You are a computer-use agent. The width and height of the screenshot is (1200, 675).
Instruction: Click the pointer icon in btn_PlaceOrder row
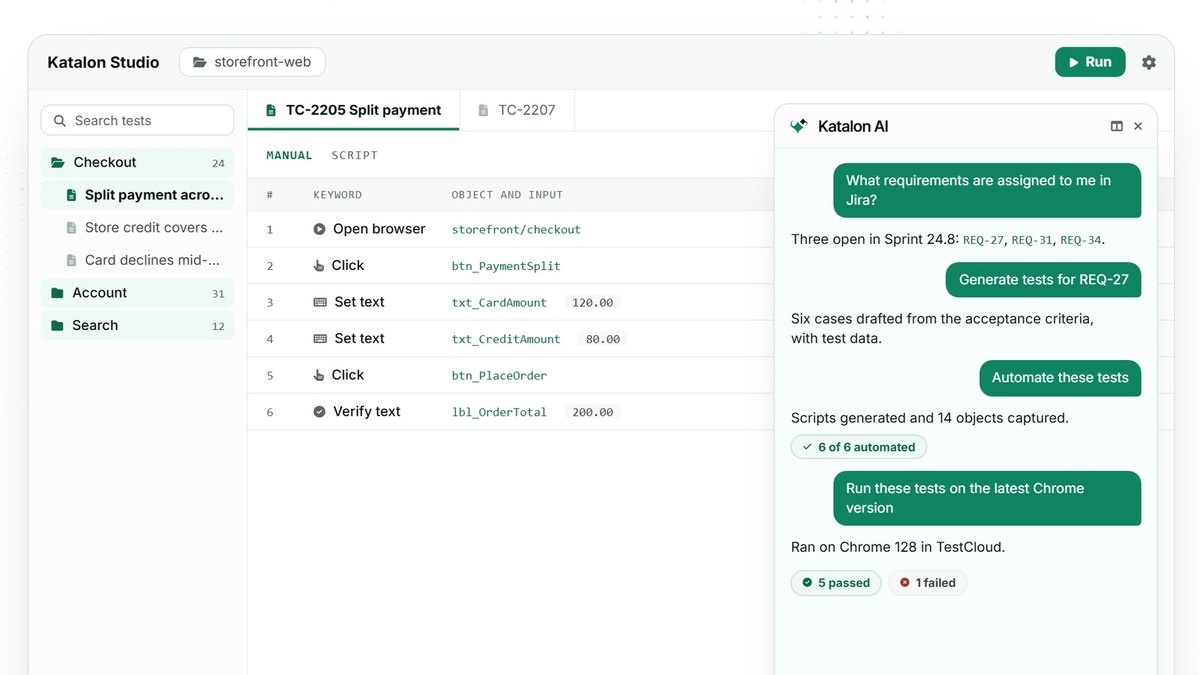click(x=319, y=375)
